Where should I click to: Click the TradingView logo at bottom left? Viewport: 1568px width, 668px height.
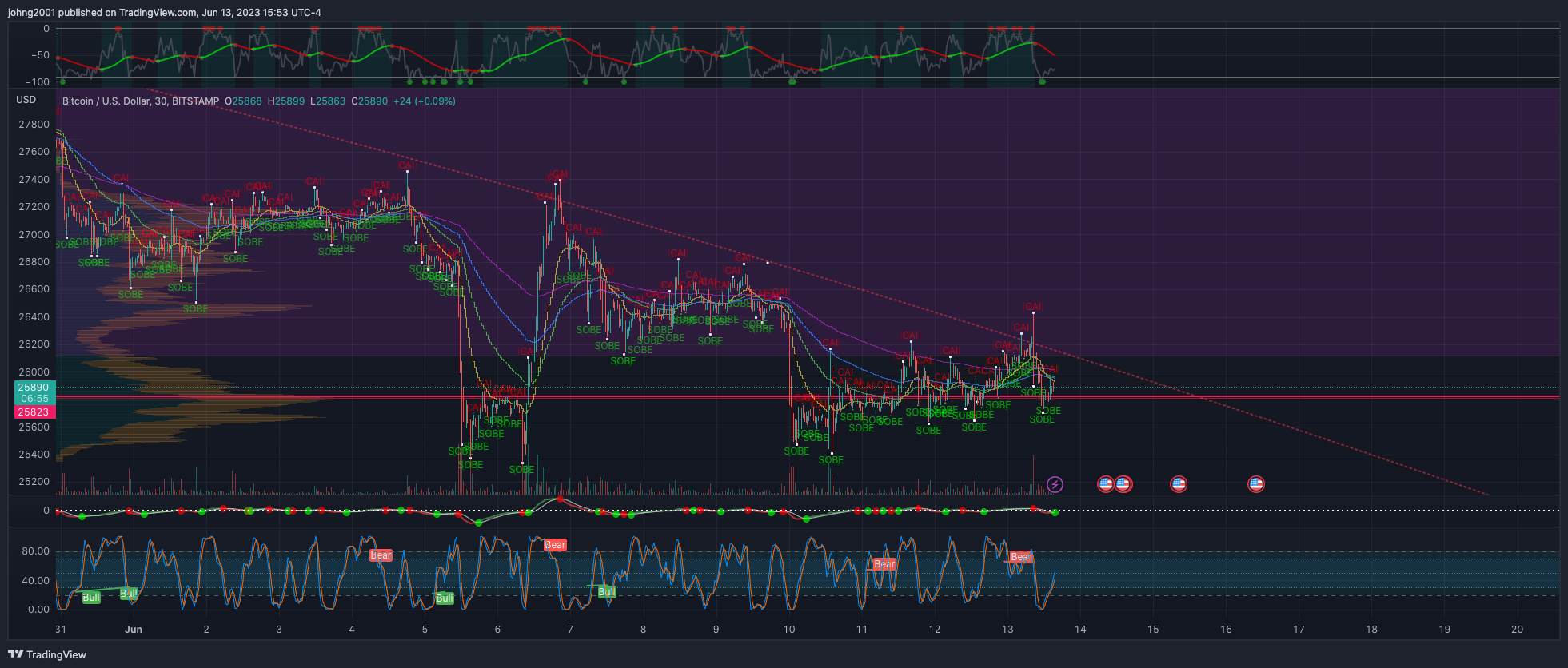click(47, 654)
